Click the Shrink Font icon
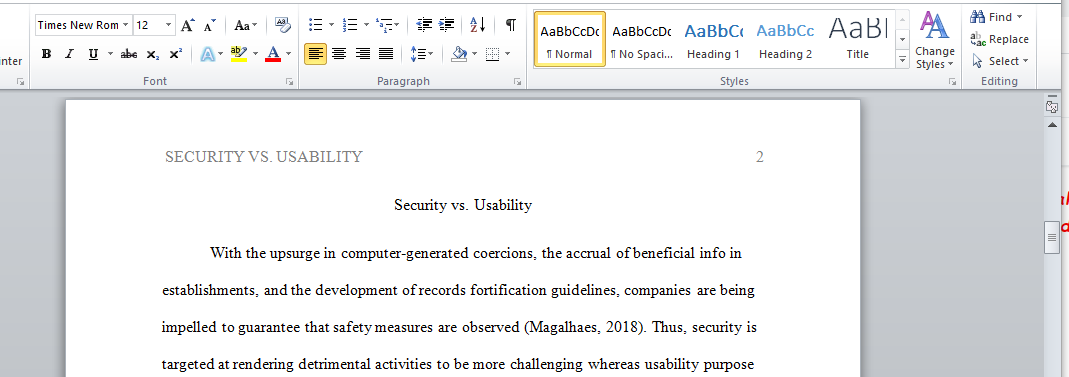The height and width of the screenshot is (377, 1069). tap(211, 25)
